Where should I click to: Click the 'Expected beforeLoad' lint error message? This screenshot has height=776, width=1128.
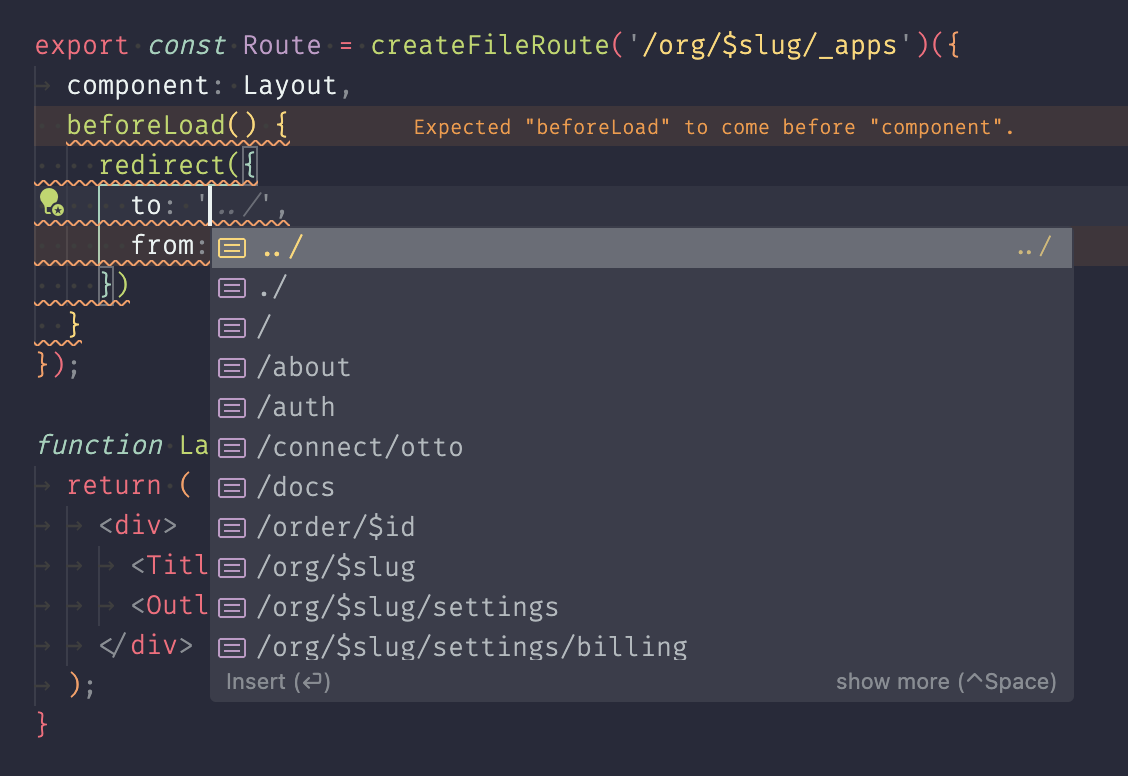[x=714, y=127]
